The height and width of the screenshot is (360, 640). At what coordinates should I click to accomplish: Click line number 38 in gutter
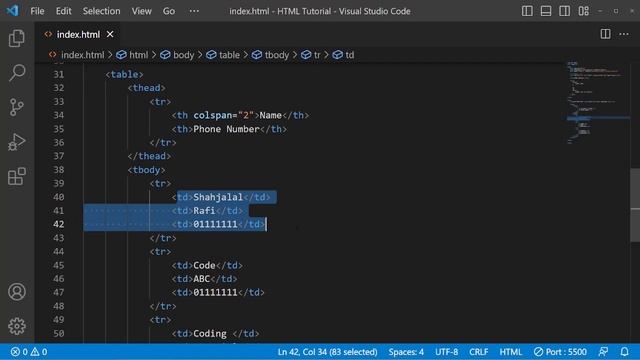pos(59,170)
